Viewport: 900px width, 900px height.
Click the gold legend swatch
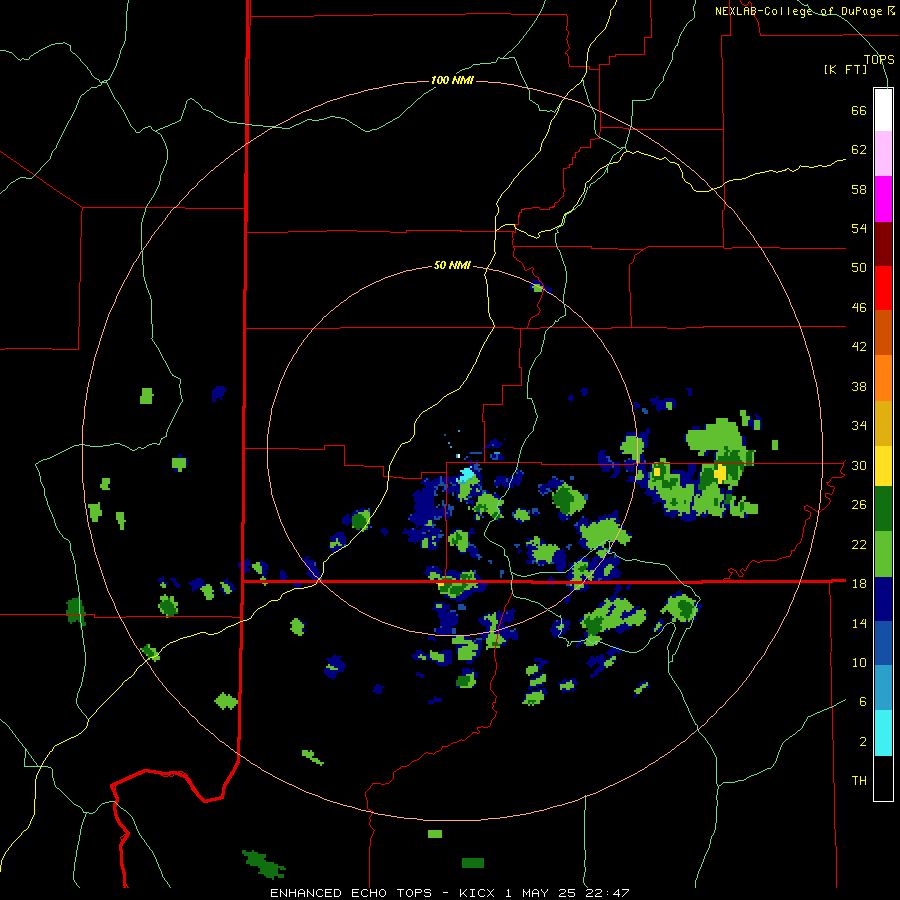(883, 423)
